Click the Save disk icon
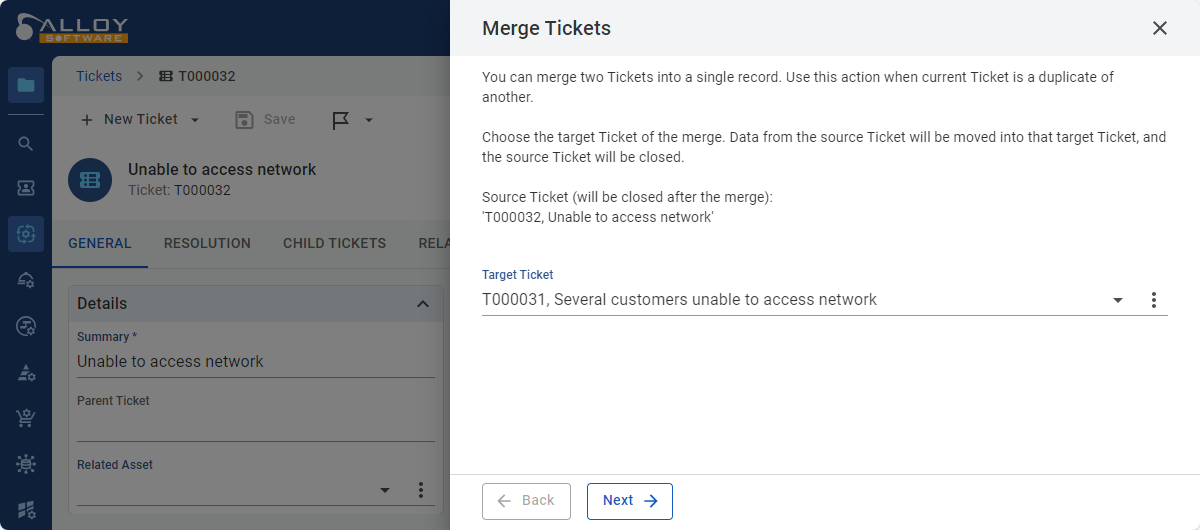1200x530 pixels. click(x=244, y=120)
